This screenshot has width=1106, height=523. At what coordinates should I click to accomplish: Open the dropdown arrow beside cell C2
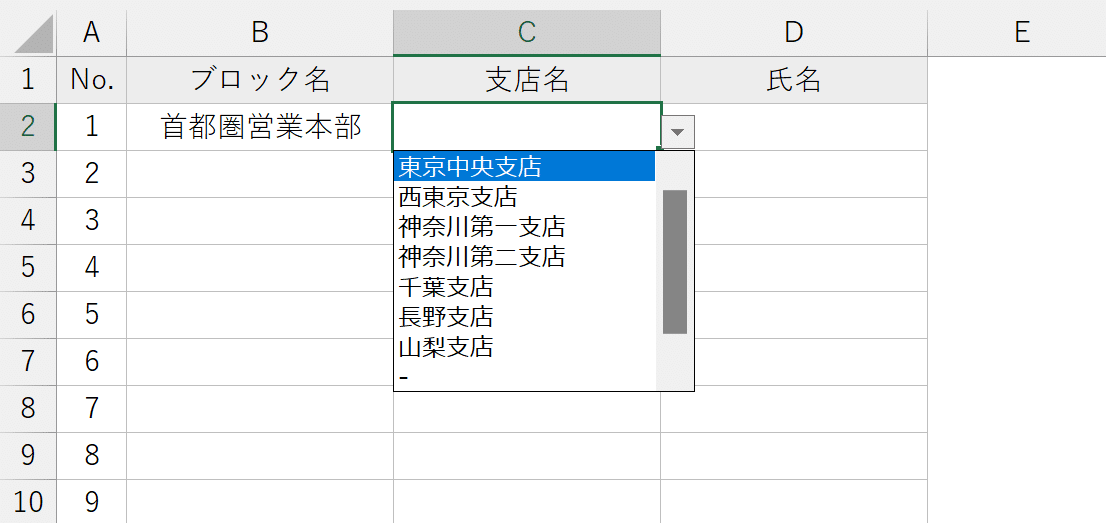coord(678,131)
